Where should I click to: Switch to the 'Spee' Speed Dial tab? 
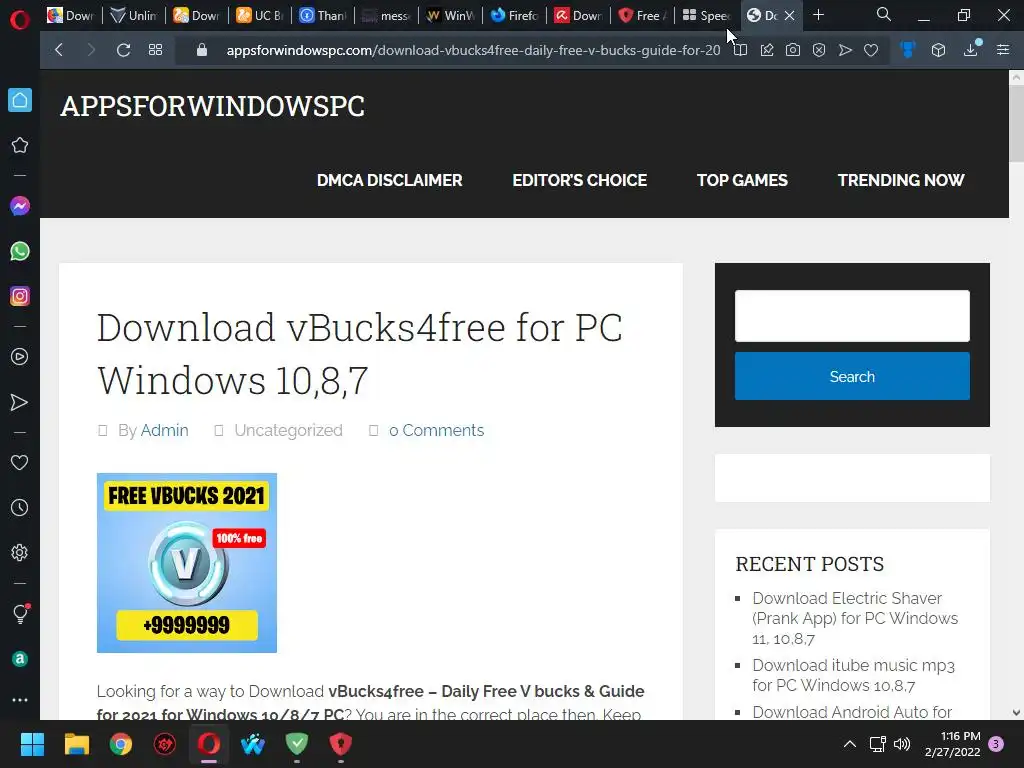click(705, 16)
